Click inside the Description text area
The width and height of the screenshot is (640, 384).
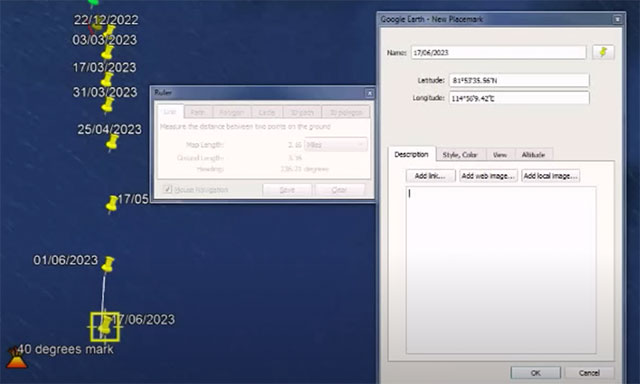coord(501,270)
